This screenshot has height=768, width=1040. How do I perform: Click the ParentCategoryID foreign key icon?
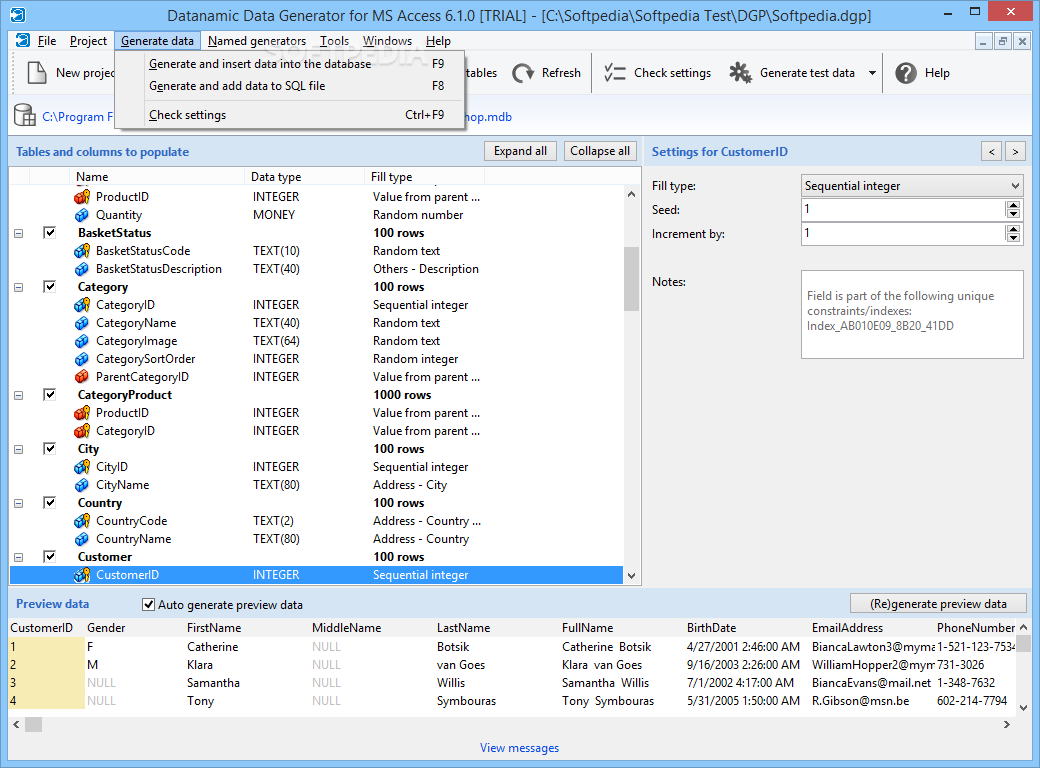[x=82, y=377]
